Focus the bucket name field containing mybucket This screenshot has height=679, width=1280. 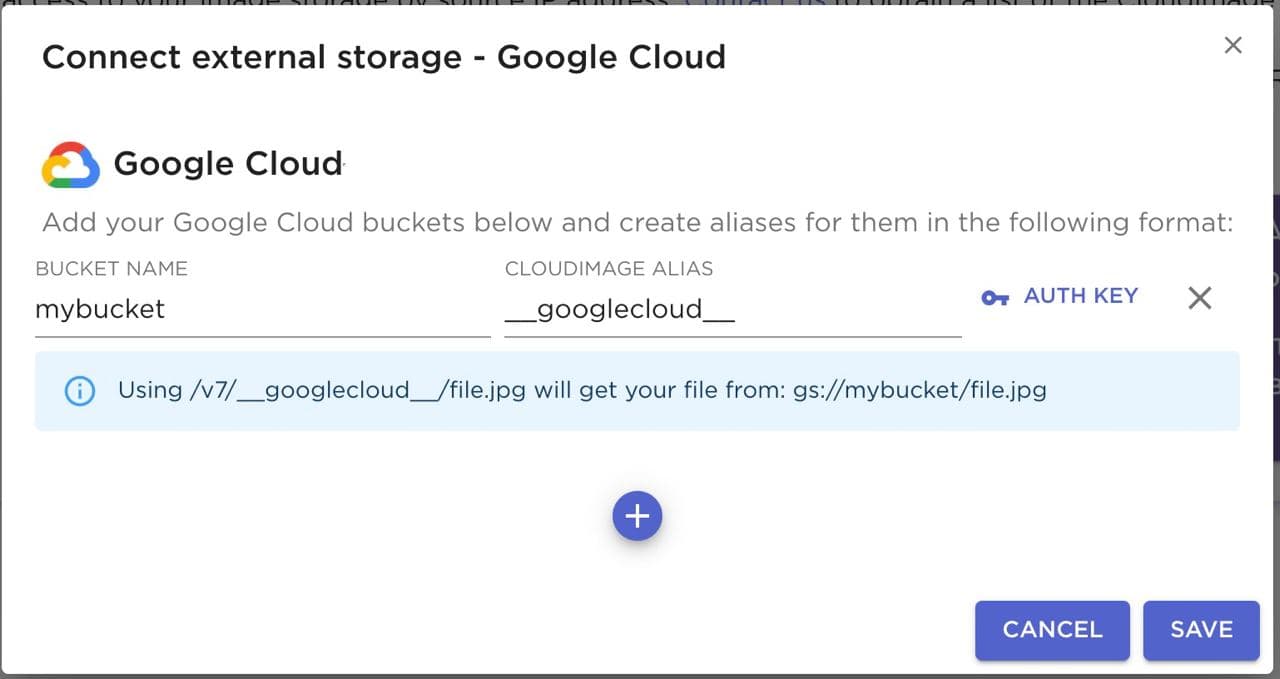click(262, 310)
